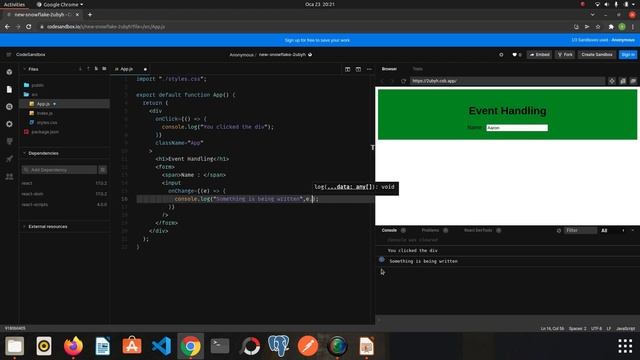Click Activities in the top bar
Viewport: 640px width, 360px height.
[14, 4]
